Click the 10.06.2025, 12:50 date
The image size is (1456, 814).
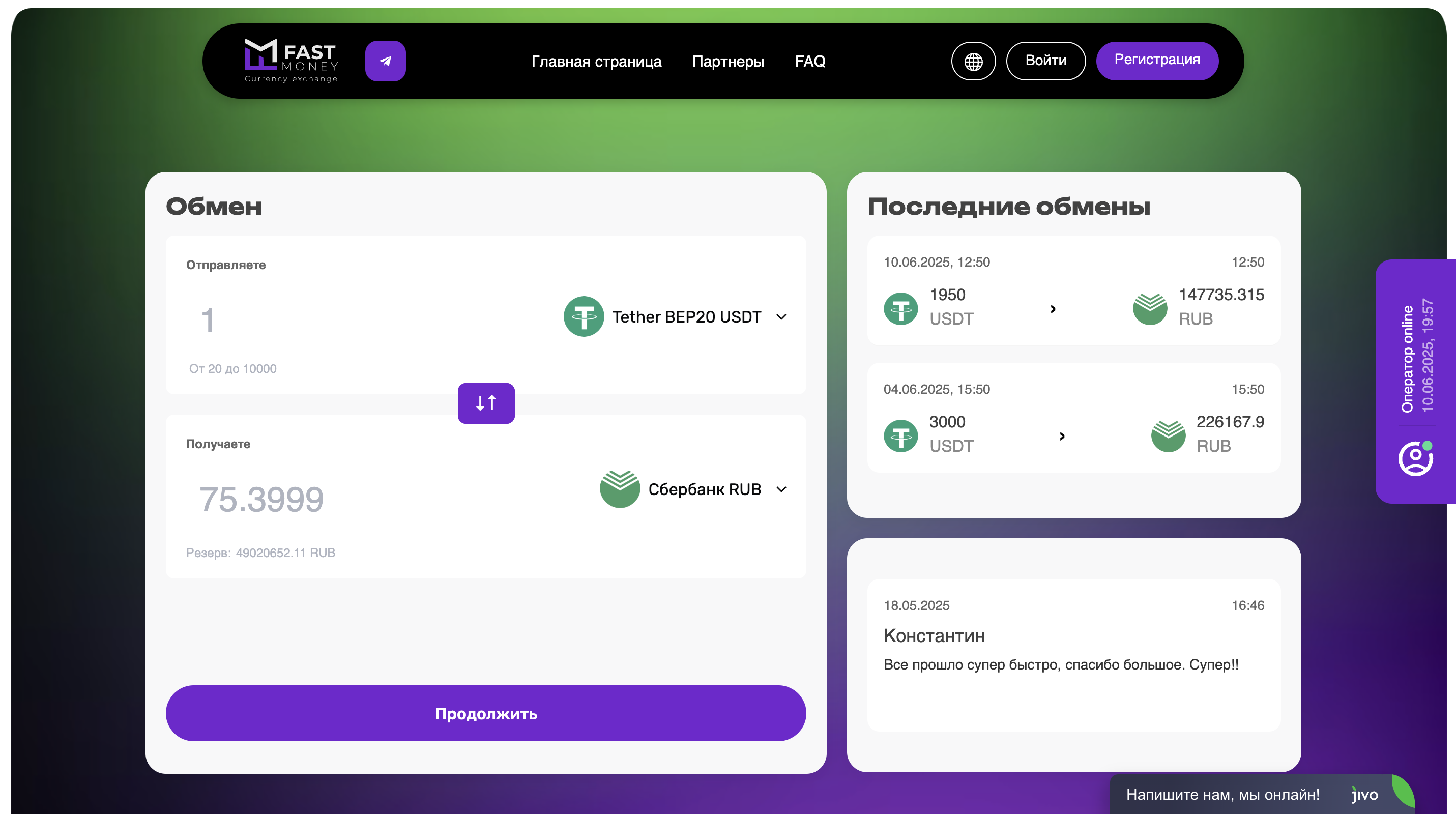coord(937,263)
